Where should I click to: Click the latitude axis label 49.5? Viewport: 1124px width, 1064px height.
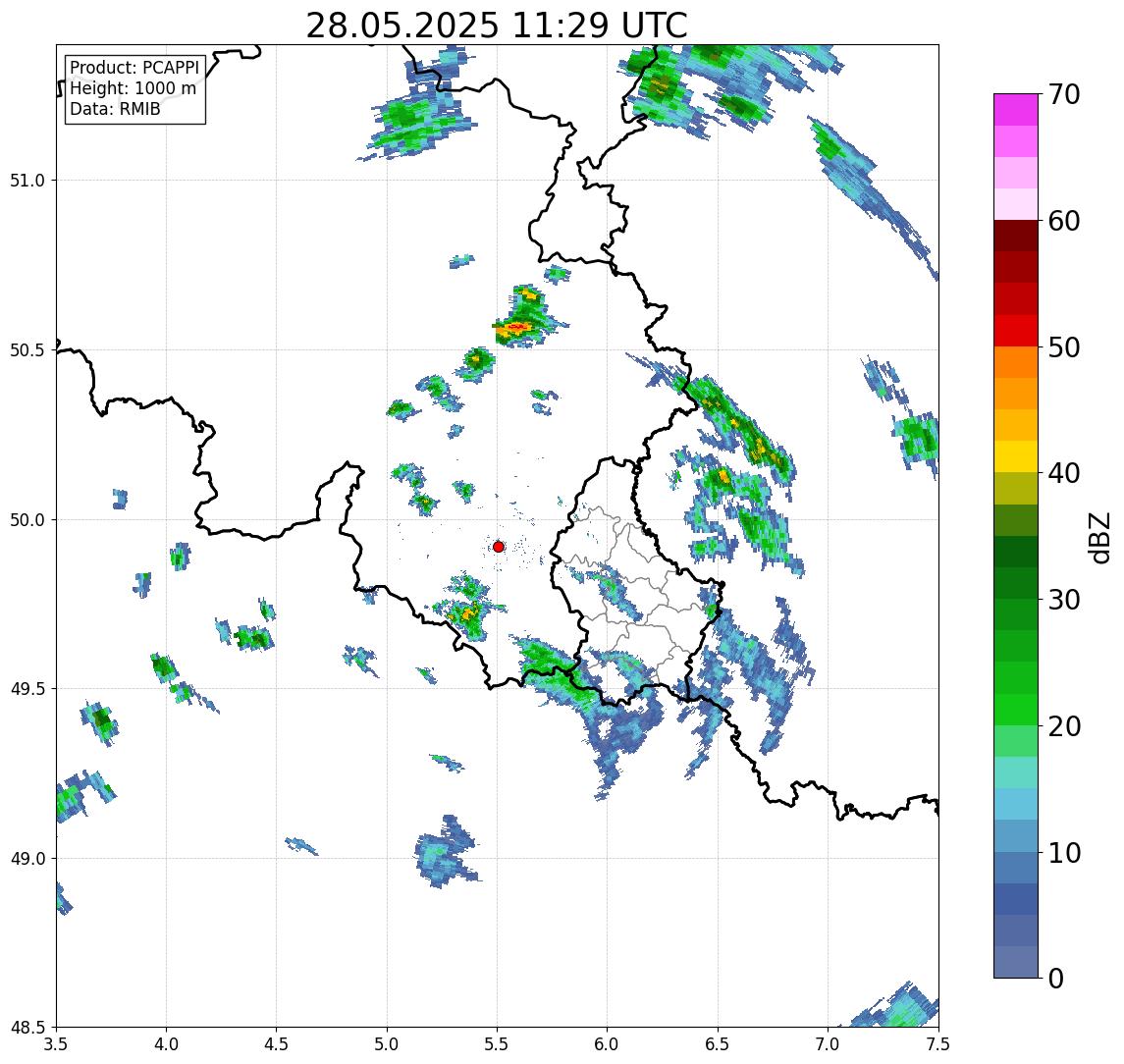(x=27, y=689)
